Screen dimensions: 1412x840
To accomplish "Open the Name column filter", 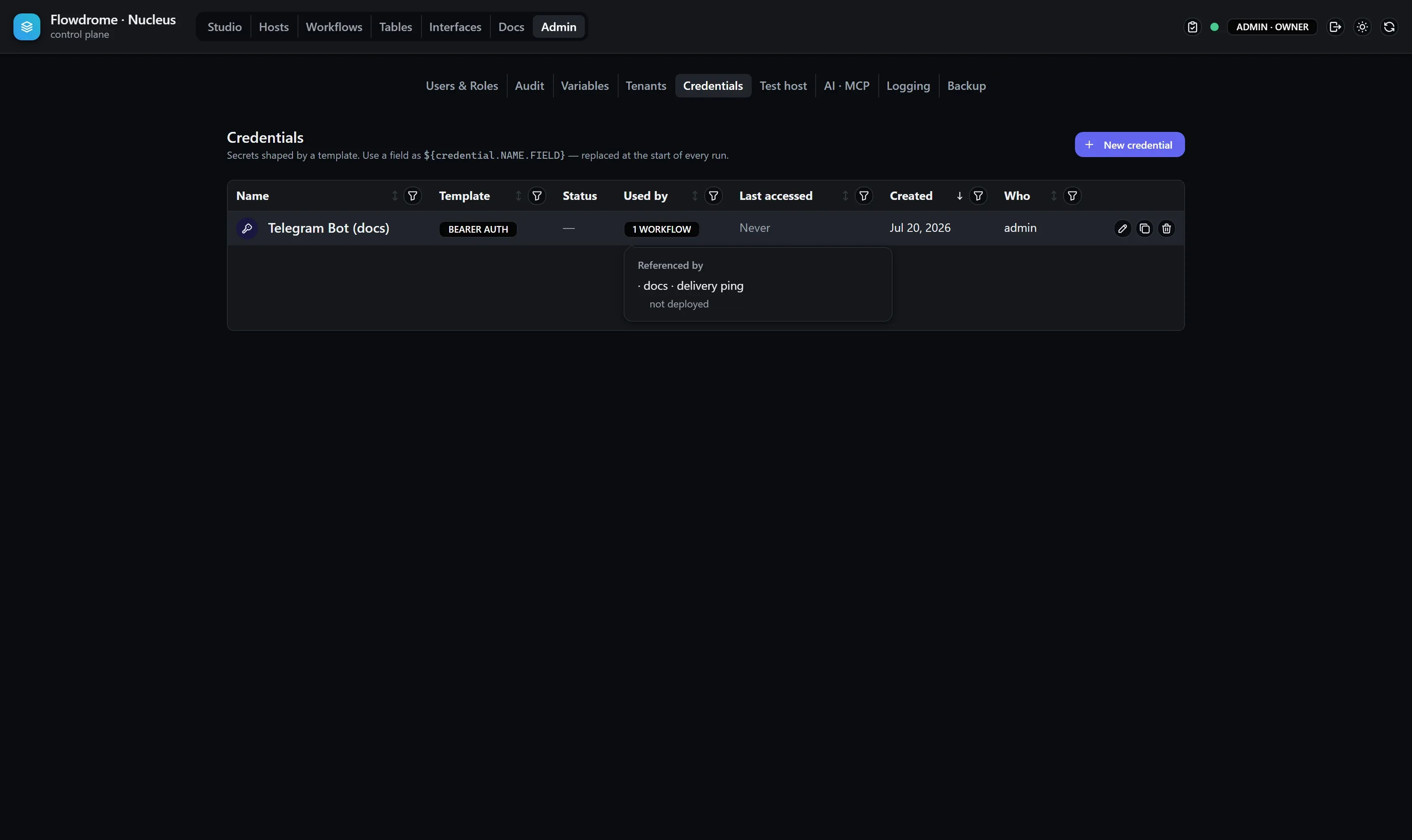I will [412, 196].
